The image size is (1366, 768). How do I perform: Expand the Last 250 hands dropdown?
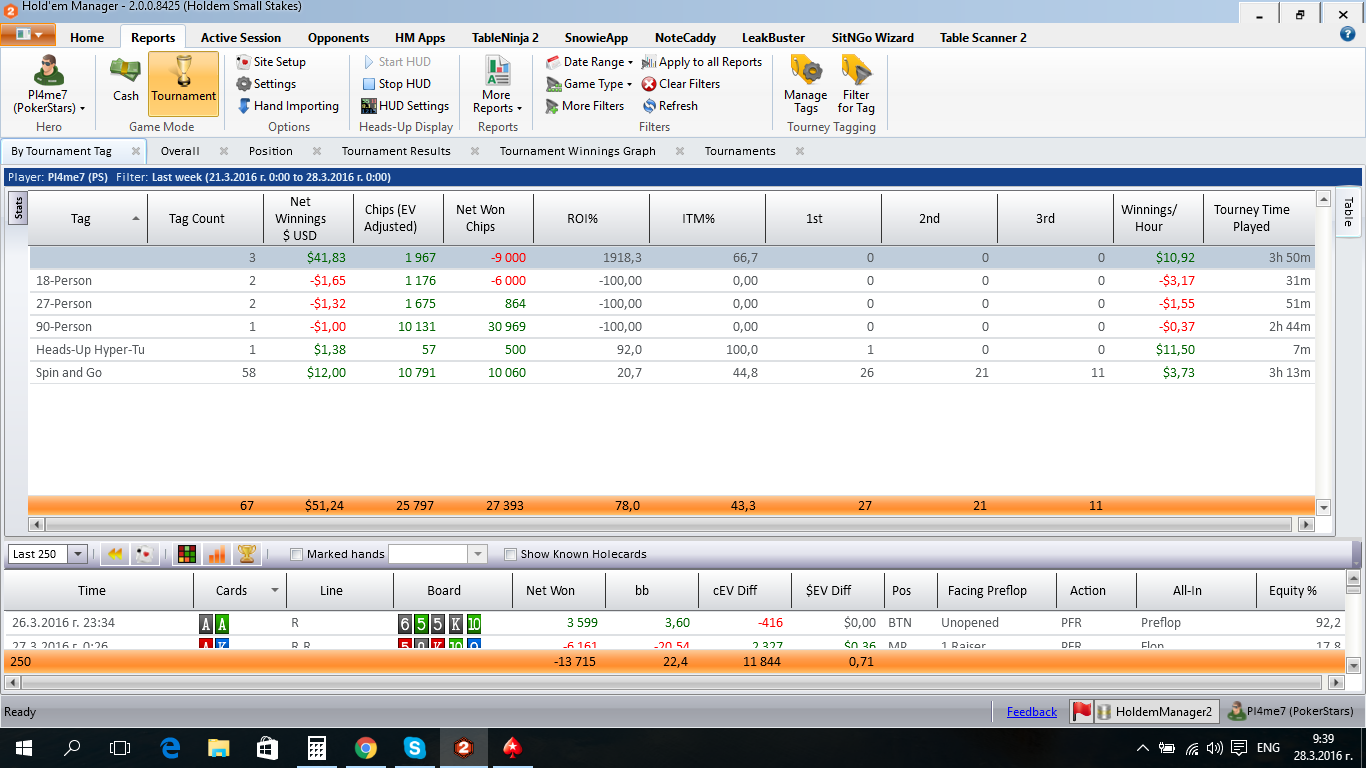coord(78,554)
